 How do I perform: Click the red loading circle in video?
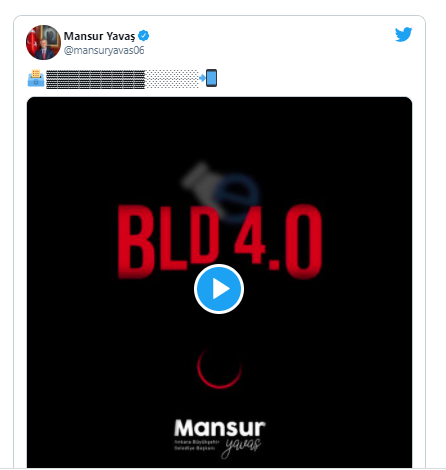coord(219,368)
